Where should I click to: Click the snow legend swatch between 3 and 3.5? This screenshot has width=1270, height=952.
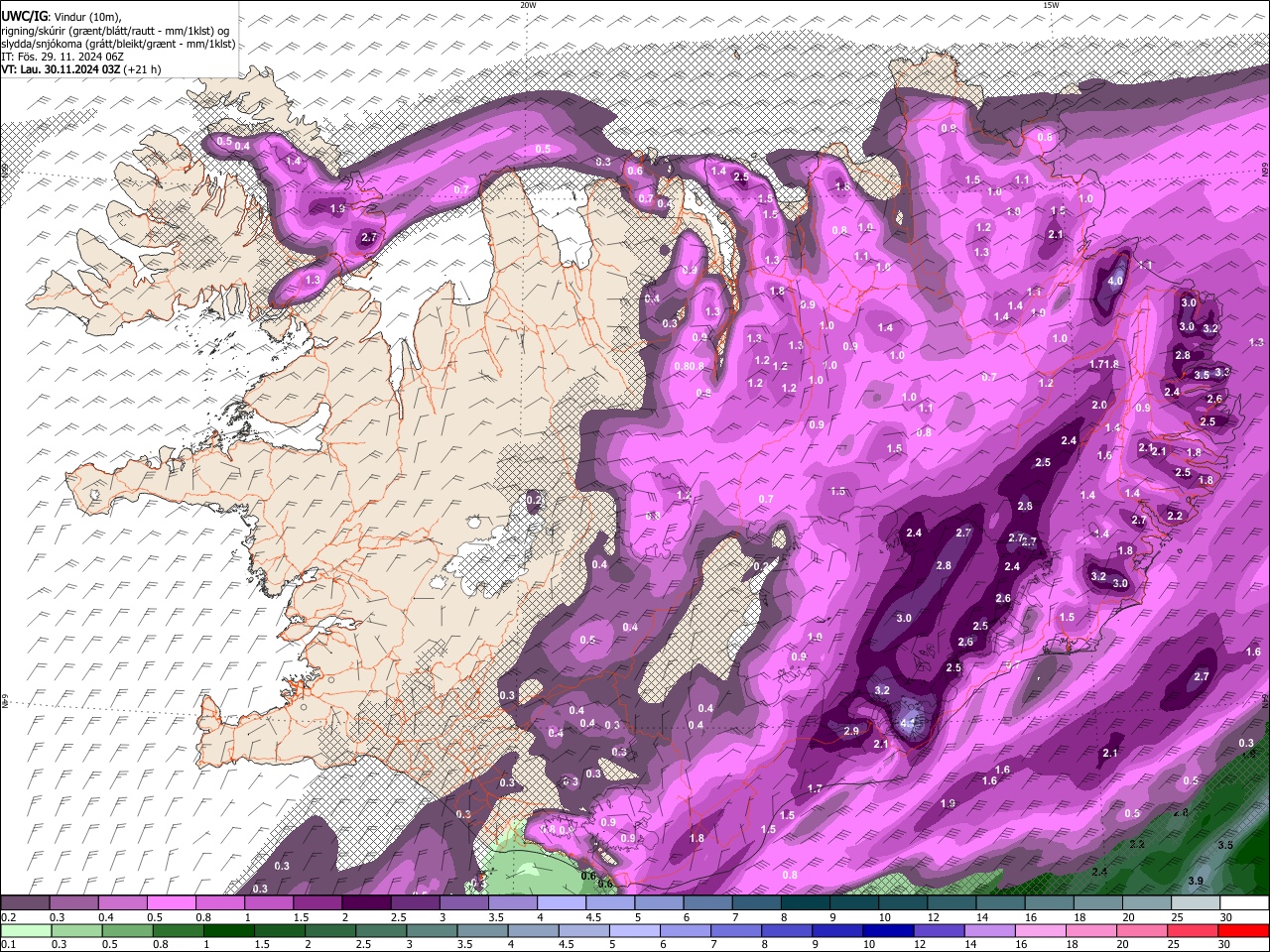pos(464,902)
